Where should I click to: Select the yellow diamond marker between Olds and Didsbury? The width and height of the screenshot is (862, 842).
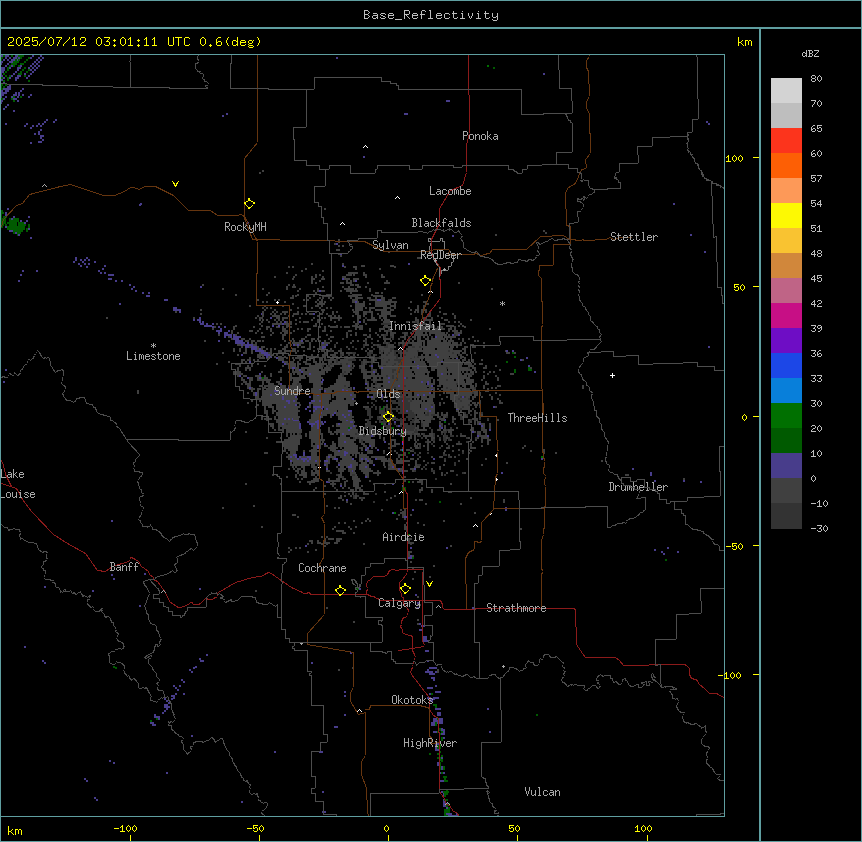[388, 417]
